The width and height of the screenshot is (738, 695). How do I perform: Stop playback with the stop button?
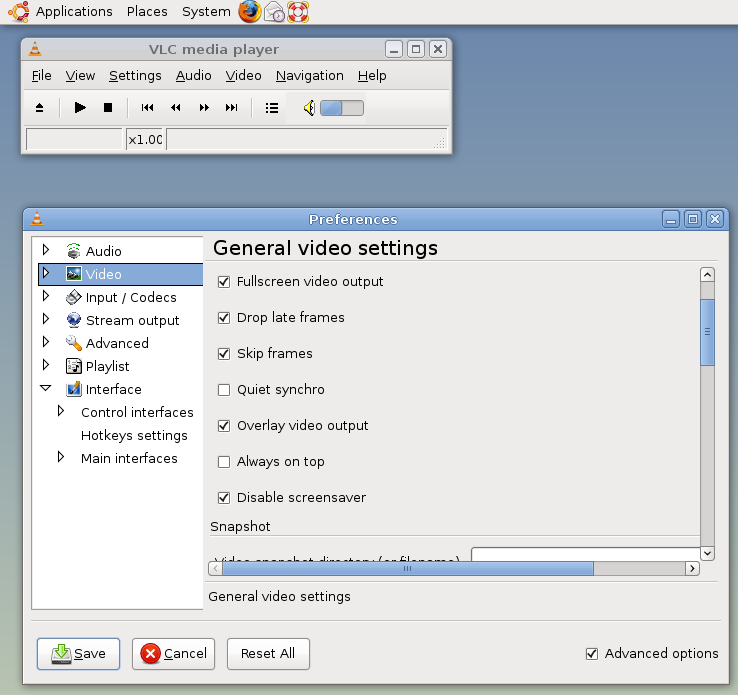pos(108,108)
